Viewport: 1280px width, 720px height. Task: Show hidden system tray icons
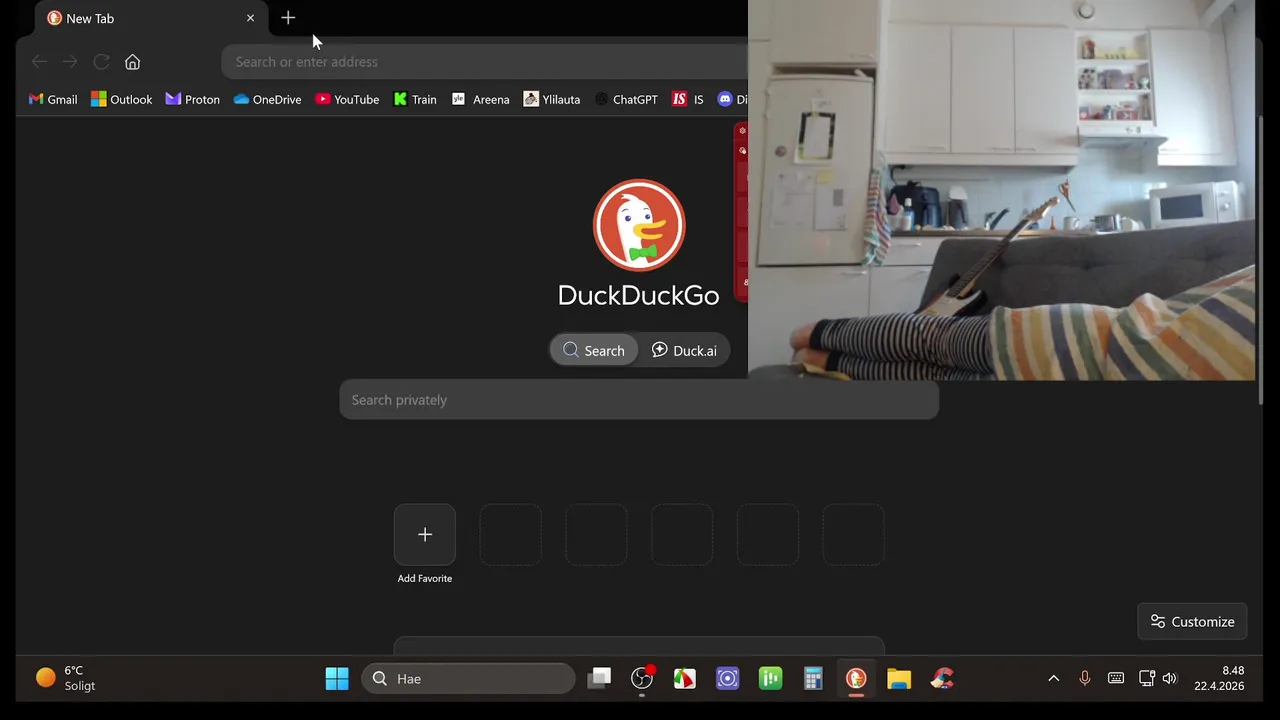tap(1053, 678)
